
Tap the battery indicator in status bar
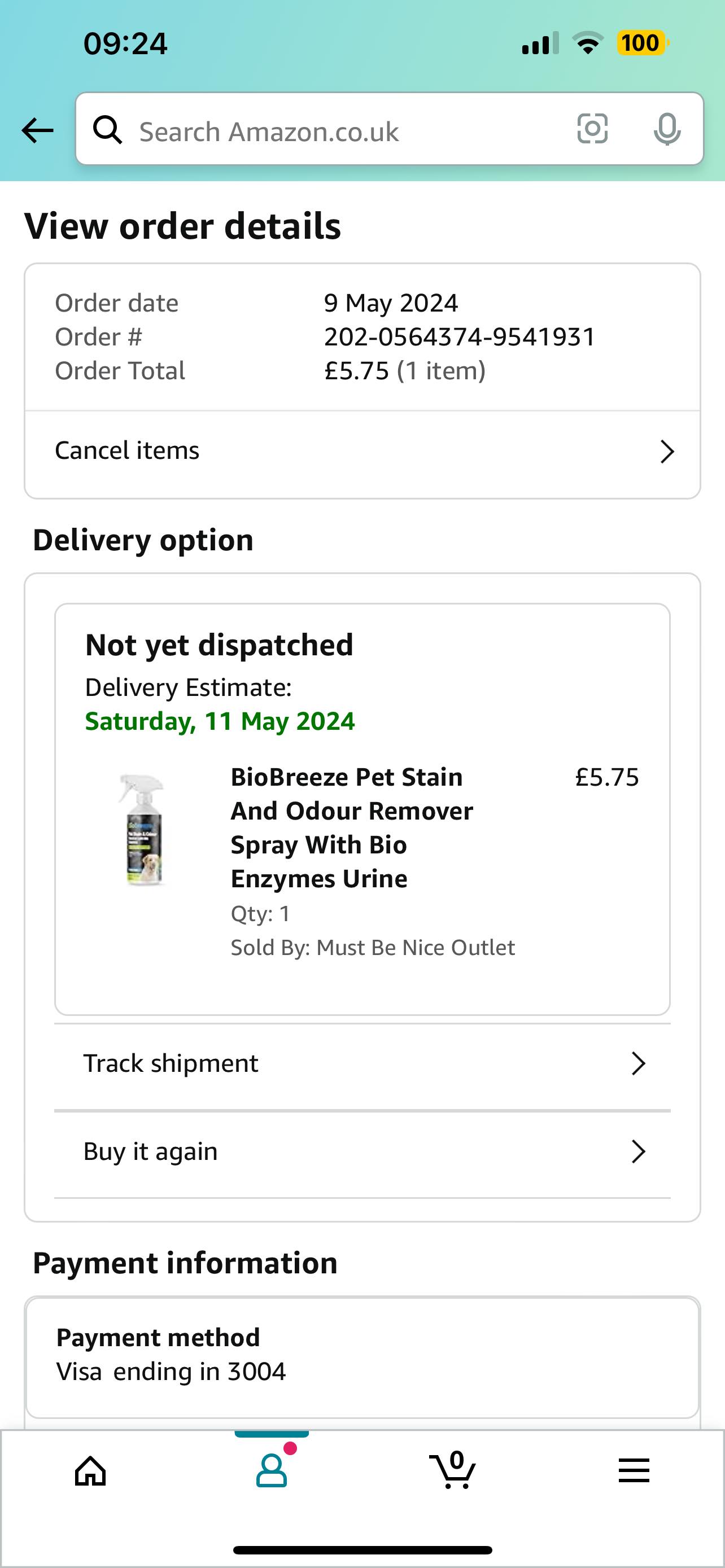(642, 43)
